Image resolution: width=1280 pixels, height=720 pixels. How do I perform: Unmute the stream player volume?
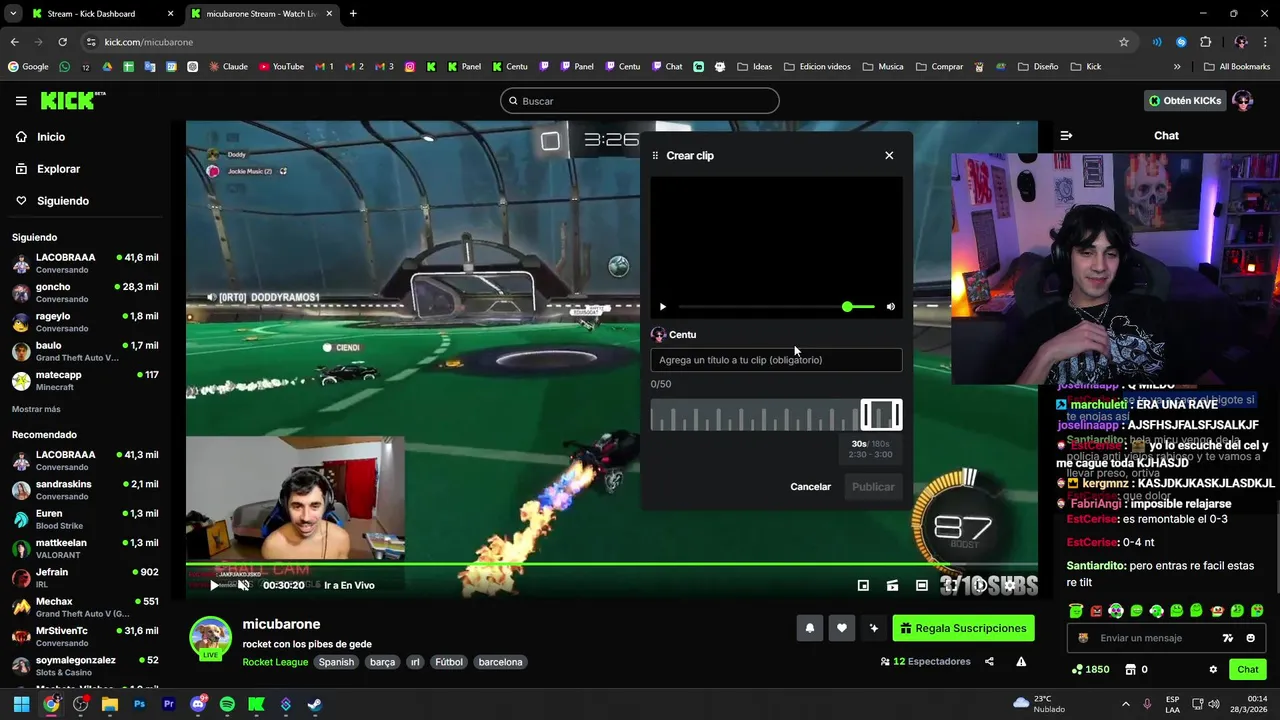click(243, 585)
